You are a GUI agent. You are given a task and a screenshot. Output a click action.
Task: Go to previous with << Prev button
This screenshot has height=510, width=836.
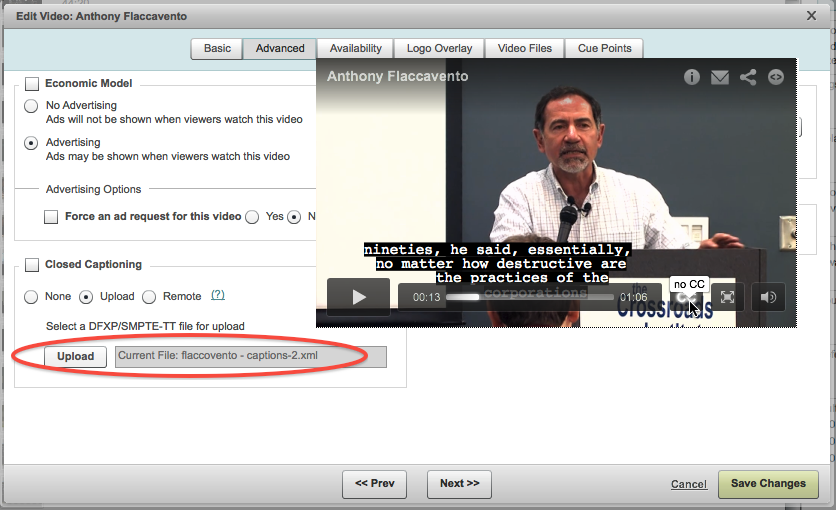375,484
